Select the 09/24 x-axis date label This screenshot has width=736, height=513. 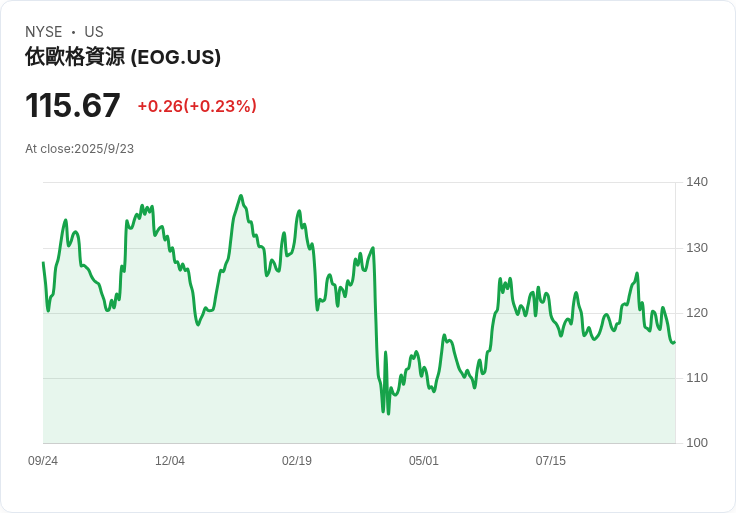click(43, 460)
